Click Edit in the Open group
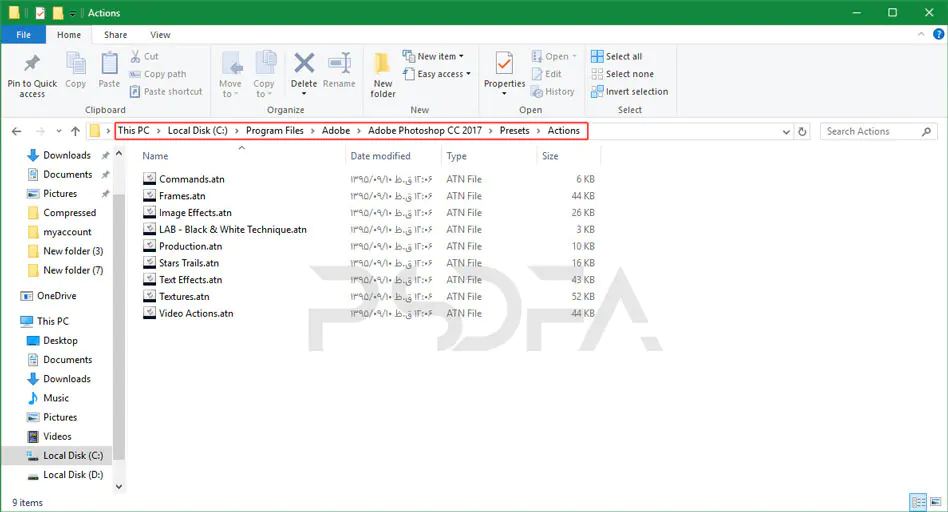 (547, 74)
